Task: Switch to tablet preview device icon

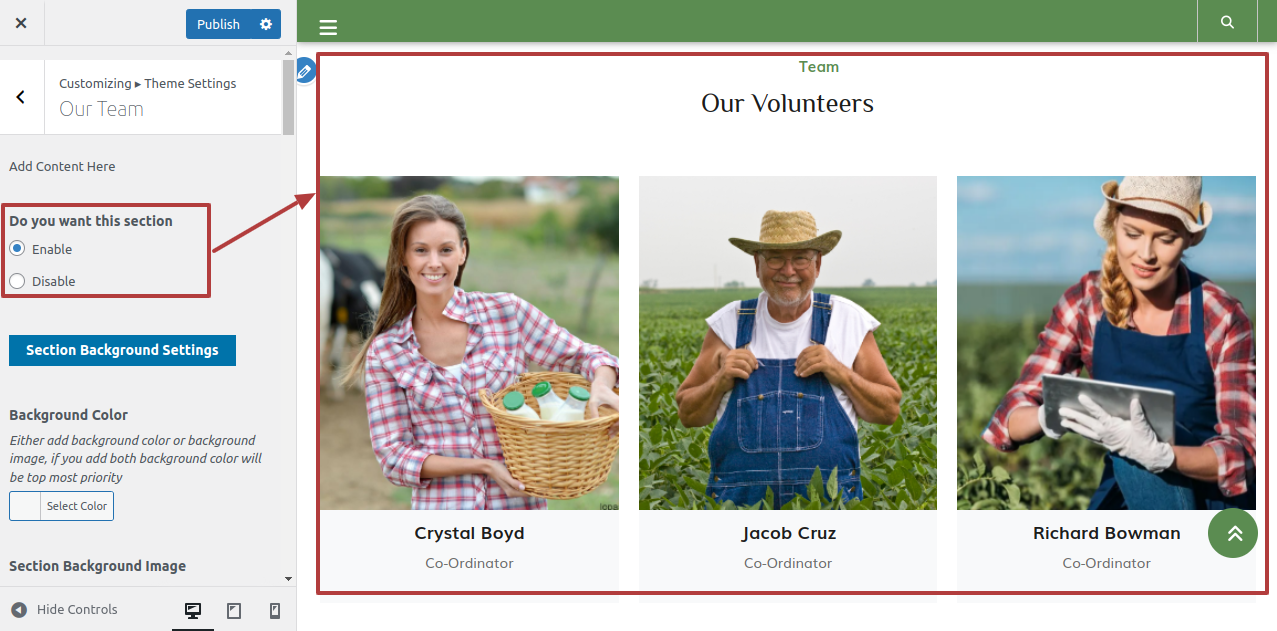Action: (234, 611)
